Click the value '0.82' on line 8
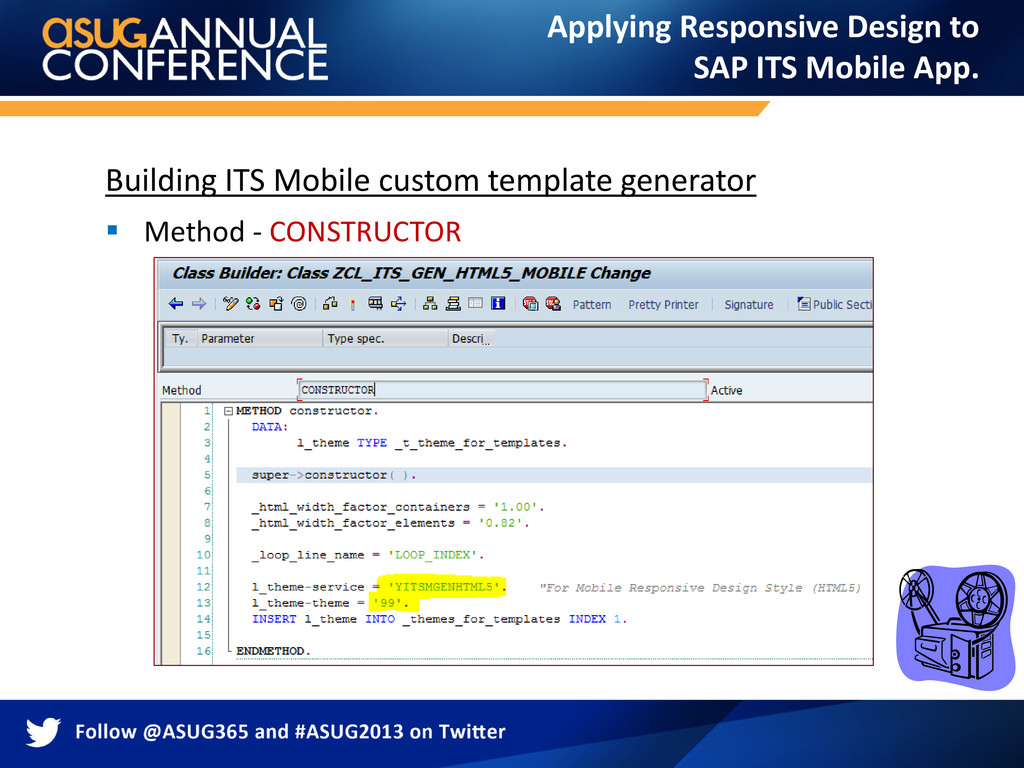This screenshot has height=768, width=1024. tap(500, 523)
